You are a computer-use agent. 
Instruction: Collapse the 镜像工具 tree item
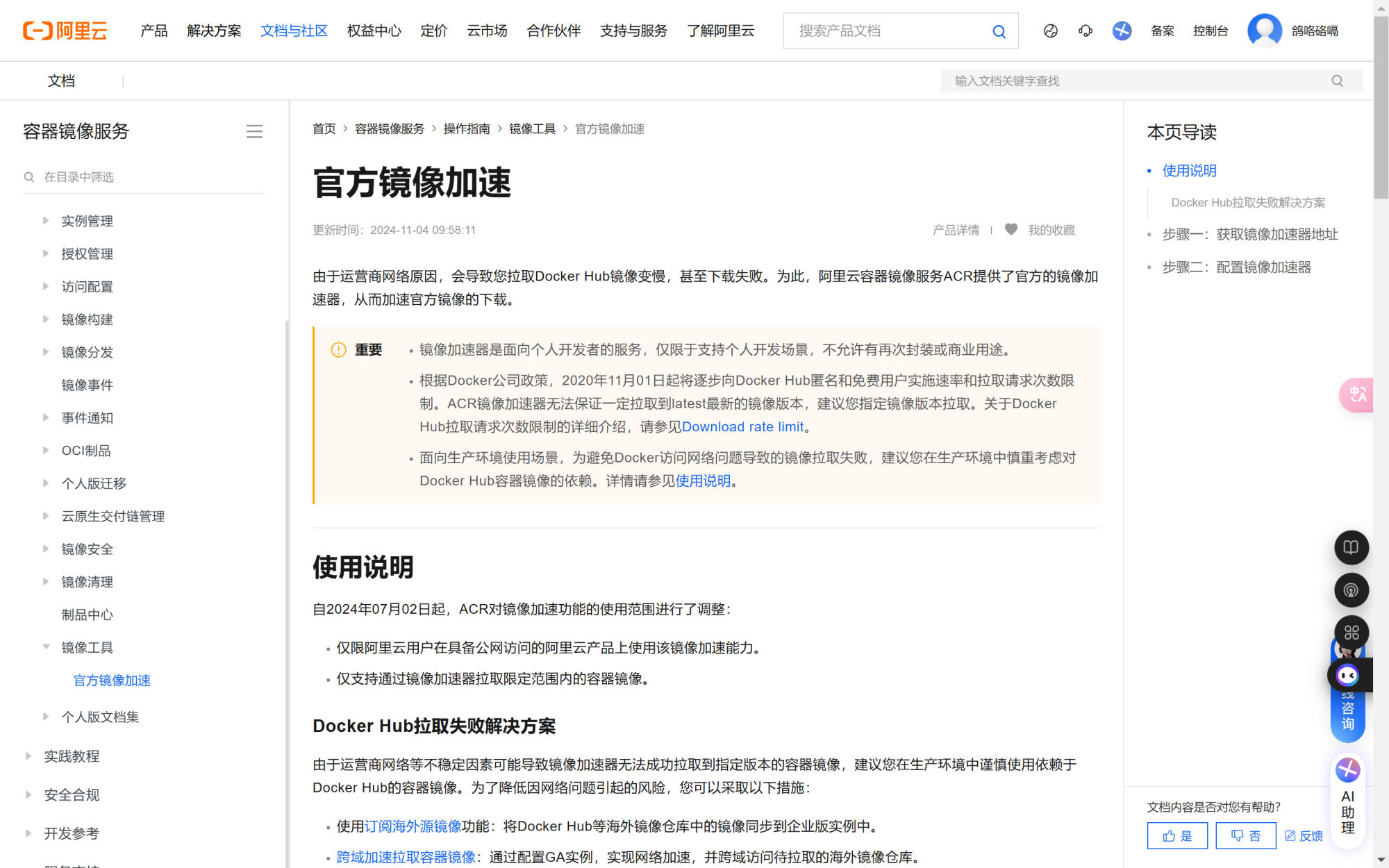point(46,647)
